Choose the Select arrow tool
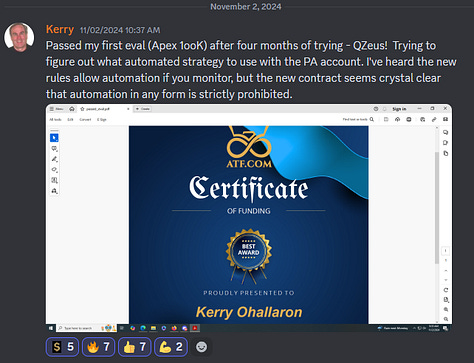Image resolution: width=474 pixels, height=363 pixels. pos(54,138)
